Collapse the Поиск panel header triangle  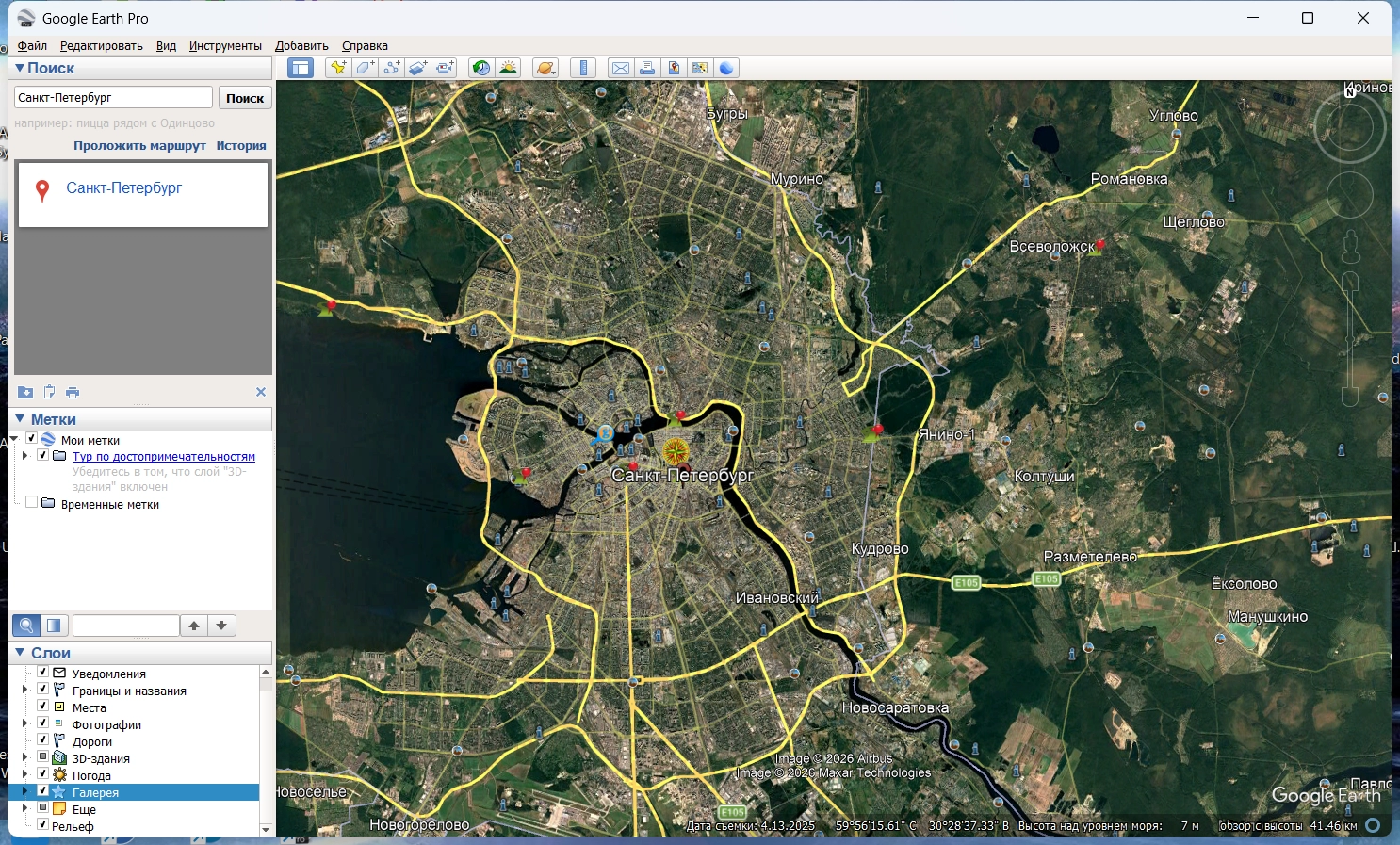click(x=19, y=68)
